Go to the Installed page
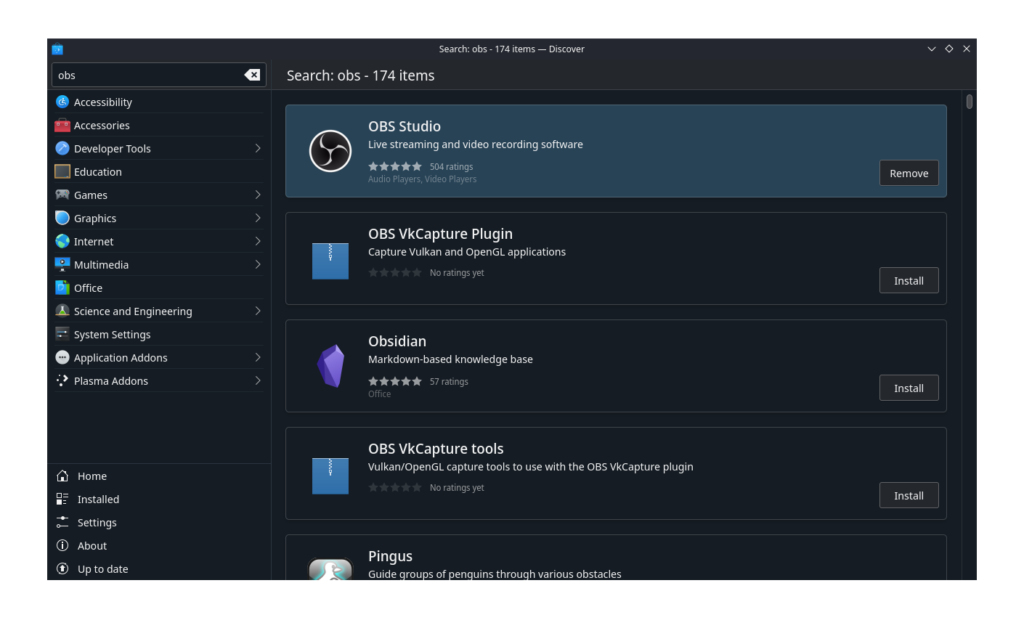 pyautogui.click(x=98, y=500)
